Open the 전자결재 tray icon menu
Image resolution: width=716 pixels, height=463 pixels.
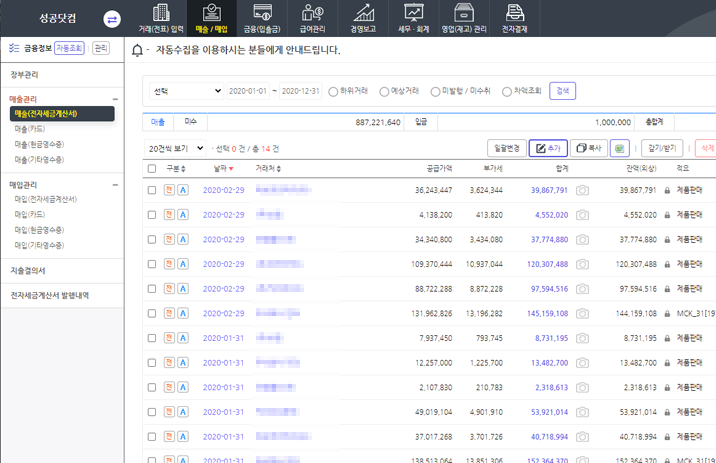tap(515, 18)
